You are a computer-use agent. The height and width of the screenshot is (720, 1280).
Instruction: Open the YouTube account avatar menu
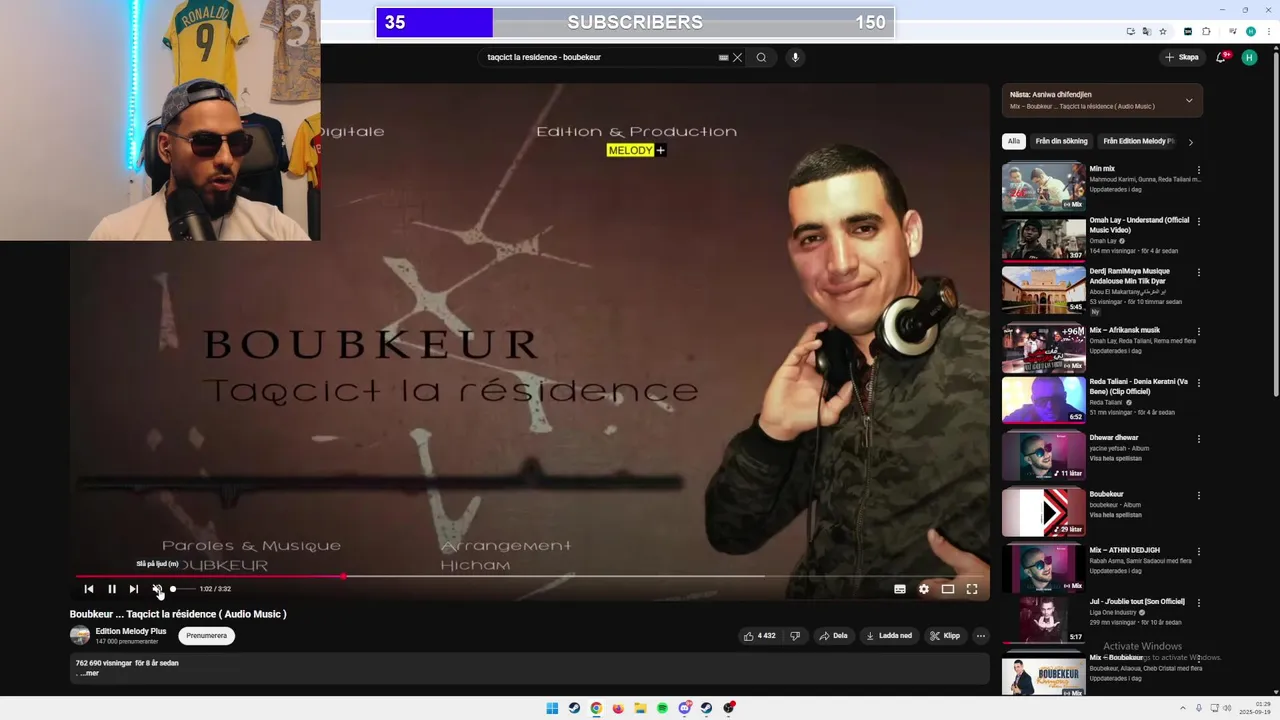(1249, 57)
